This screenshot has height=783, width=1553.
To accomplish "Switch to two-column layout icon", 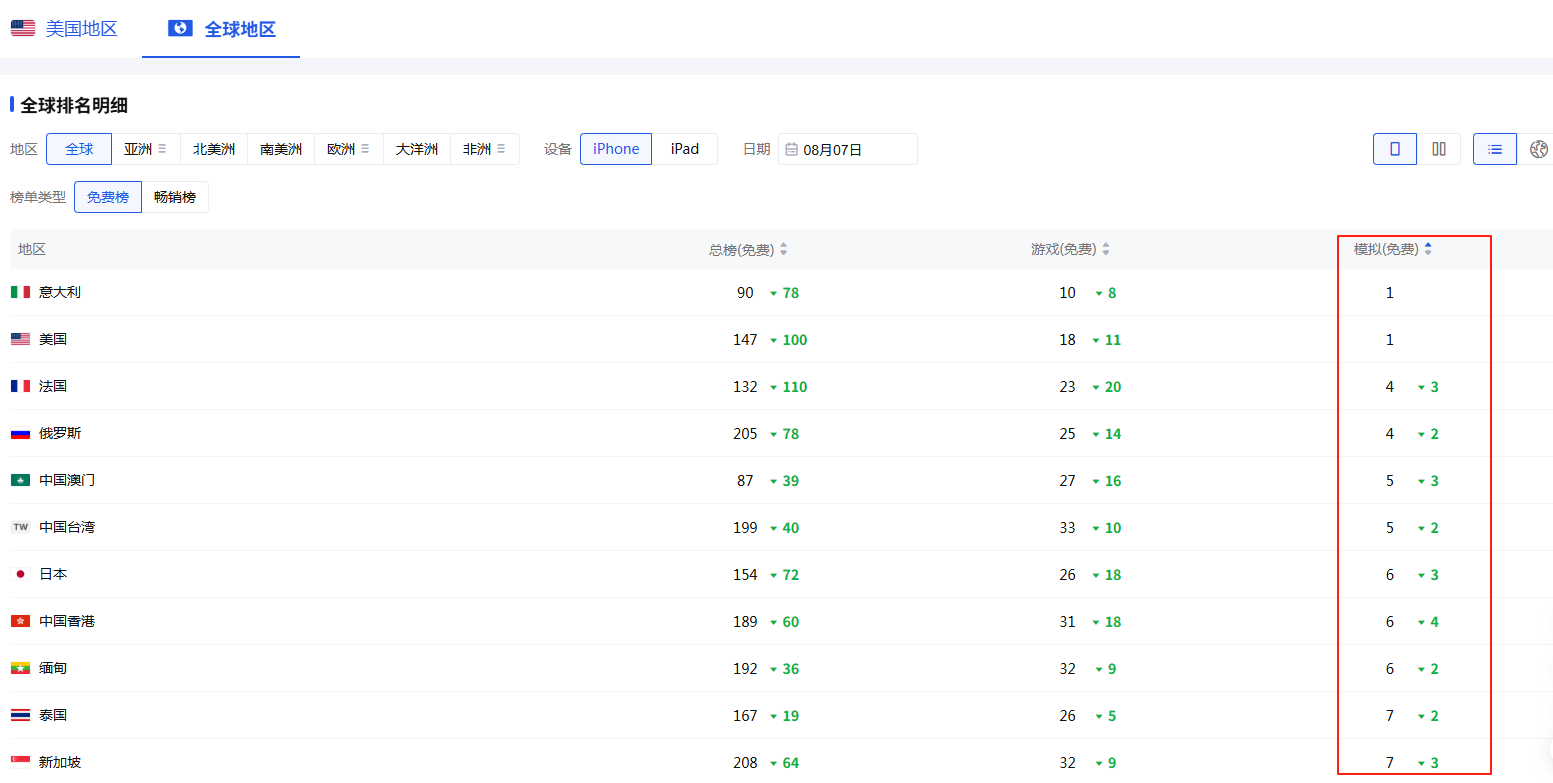I will [x=1439, y=149].
